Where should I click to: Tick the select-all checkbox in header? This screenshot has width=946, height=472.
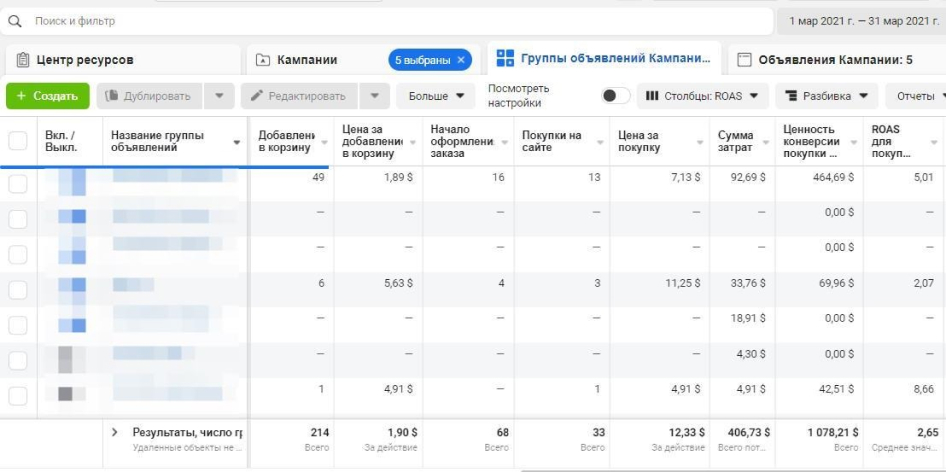(x=18, y=142)
